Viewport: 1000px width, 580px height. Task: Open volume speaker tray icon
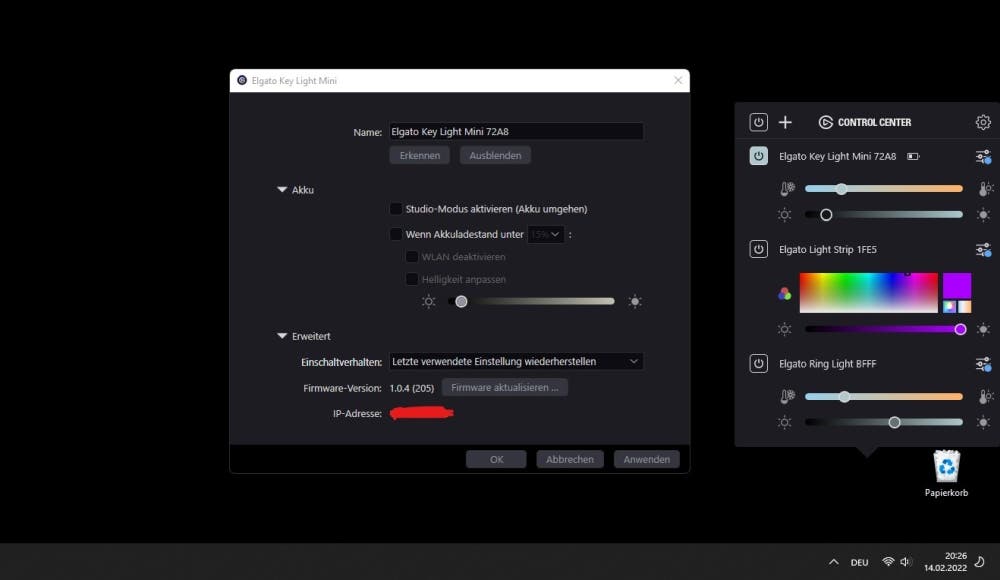coord(905,561)
